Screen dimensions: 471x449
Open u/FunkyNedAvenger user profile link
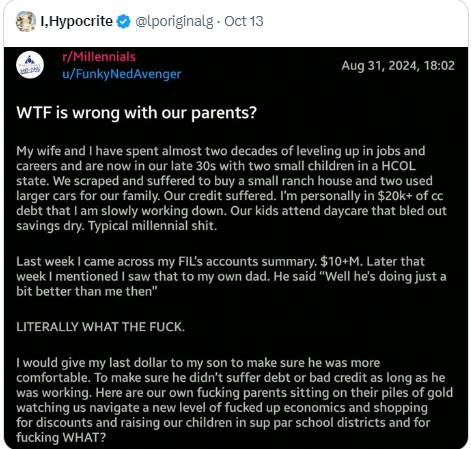[122, 74]
